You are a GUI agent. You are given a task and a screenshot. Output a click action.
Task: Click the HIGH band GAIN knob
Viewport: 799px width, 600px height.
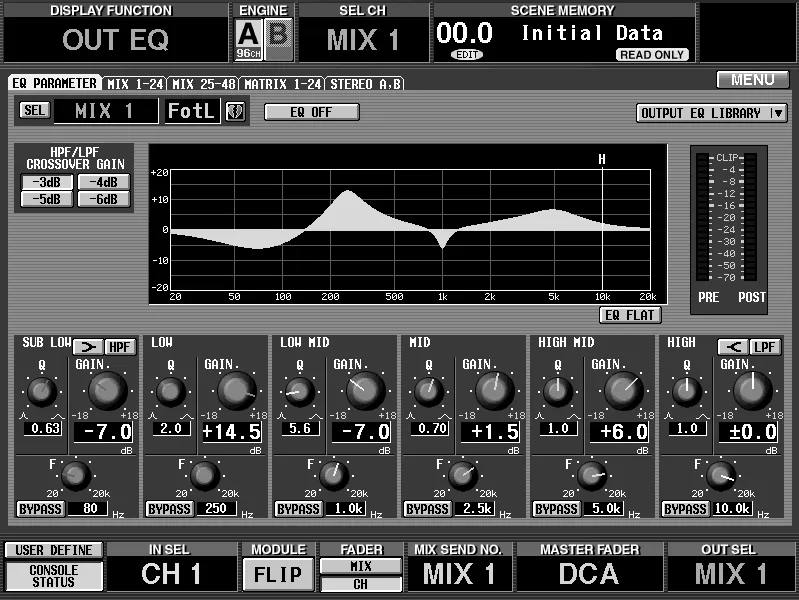752,390
